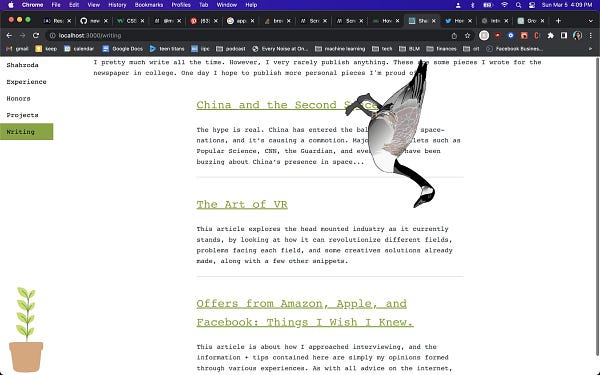Open the Edit menu
Screen dimensions: 600x375
74,5
